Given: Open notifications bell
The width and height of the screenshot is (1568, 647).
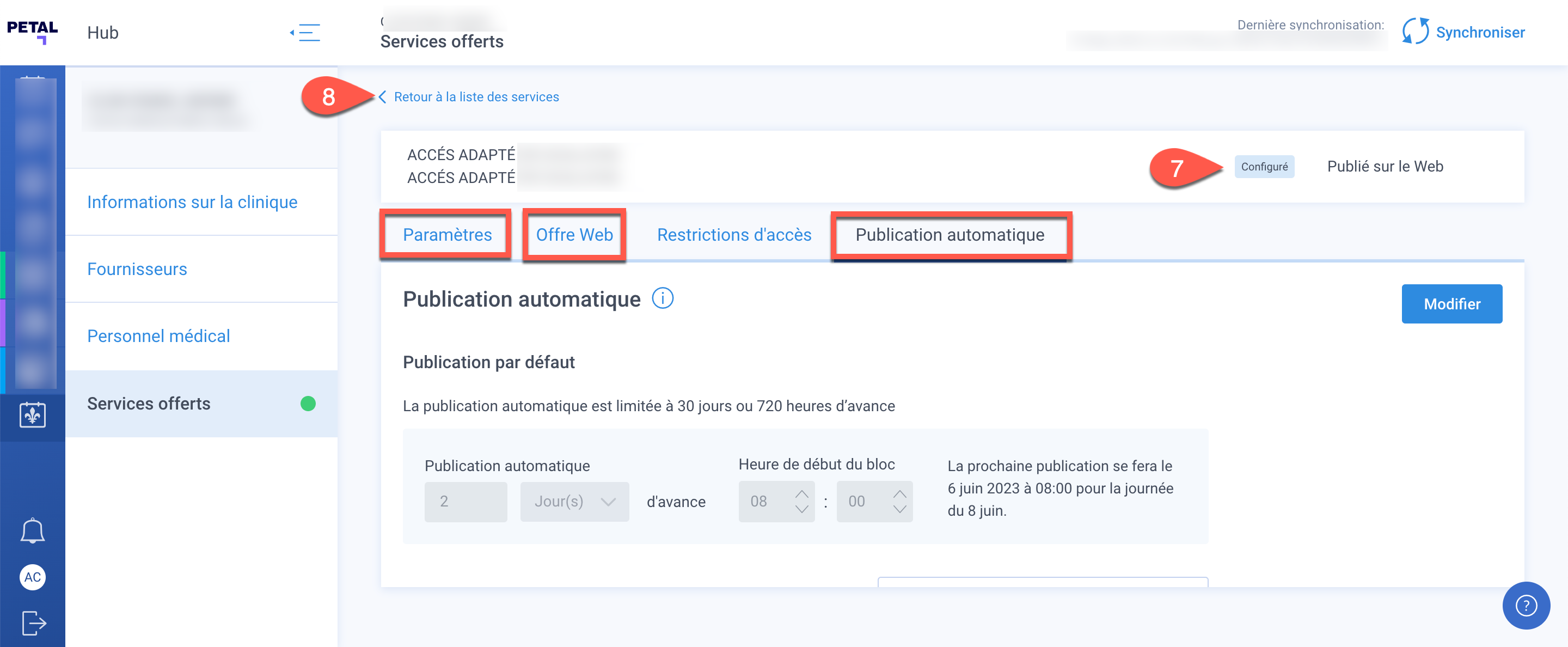Looking at the screenshot, I should pos(32,531).
